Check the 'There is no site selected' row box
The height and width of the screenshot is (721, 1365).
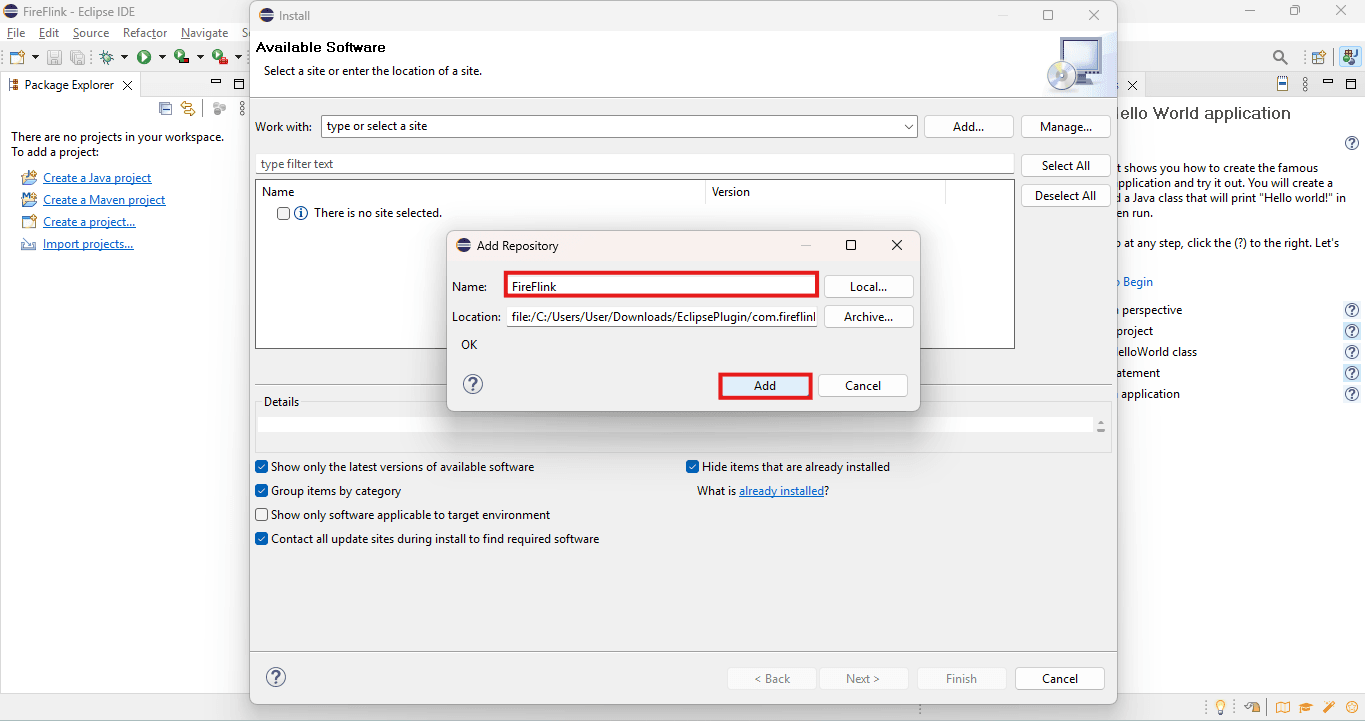coord(283,213)
